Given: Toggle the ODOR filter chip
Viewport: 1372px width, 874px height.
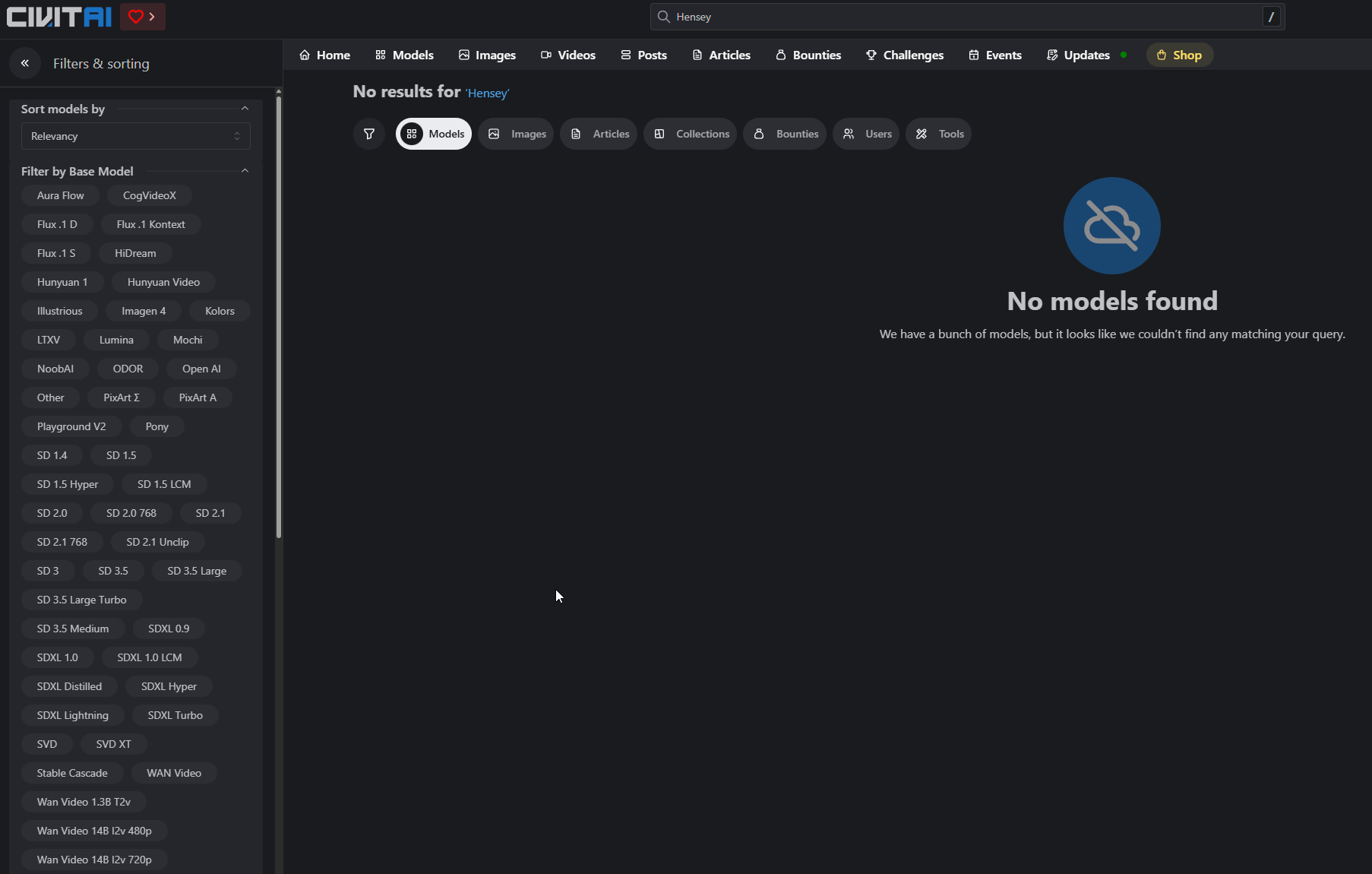Looking at the screenshot, I should click(x=128, y=369).
